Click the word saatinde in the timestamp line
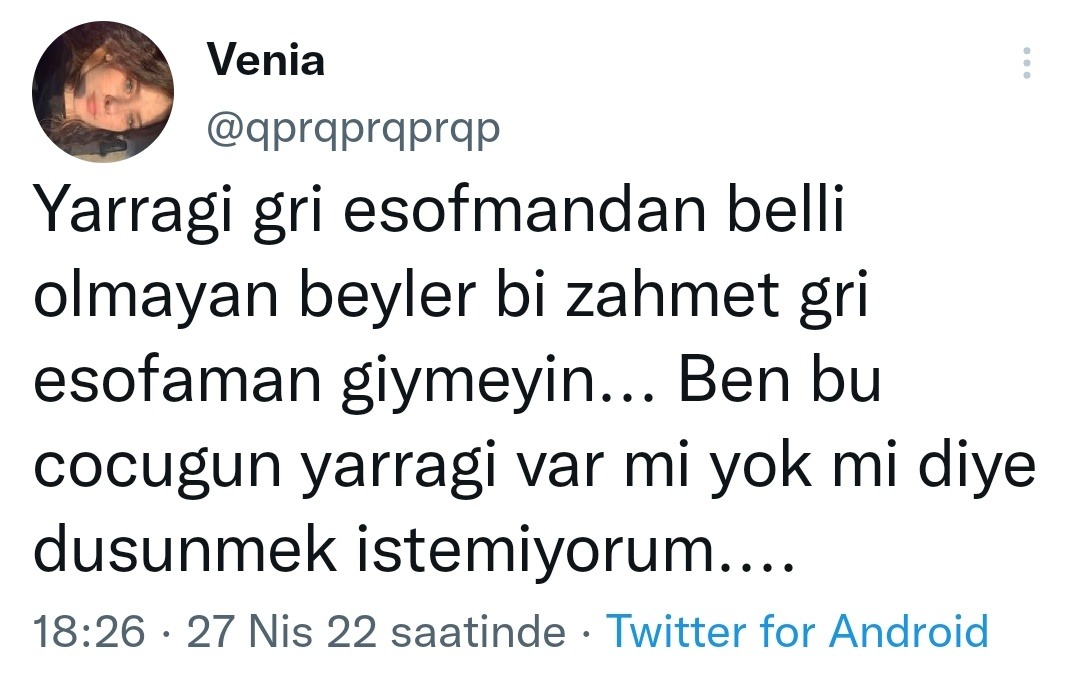Image resolution: width=1080 pixels, height=684 pixels. tap(477, 632)
